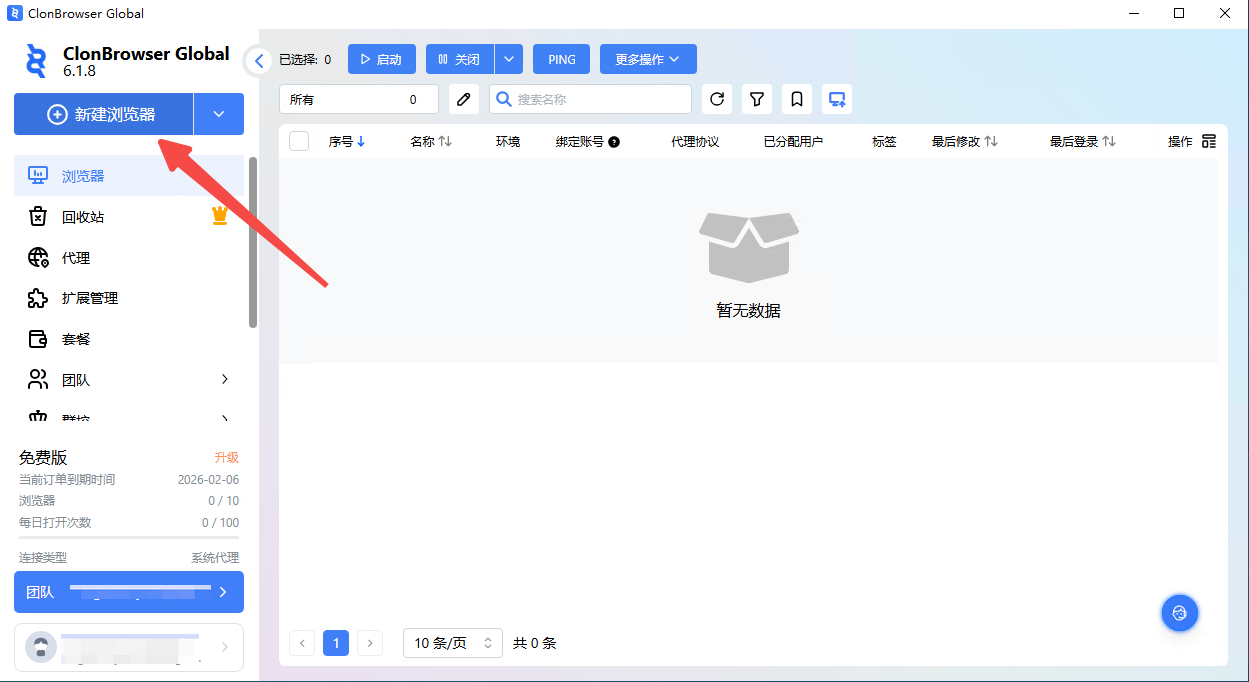Toggle the select-all checkbox in table header
Screen dimensions: 1249x682
point(299,141)
